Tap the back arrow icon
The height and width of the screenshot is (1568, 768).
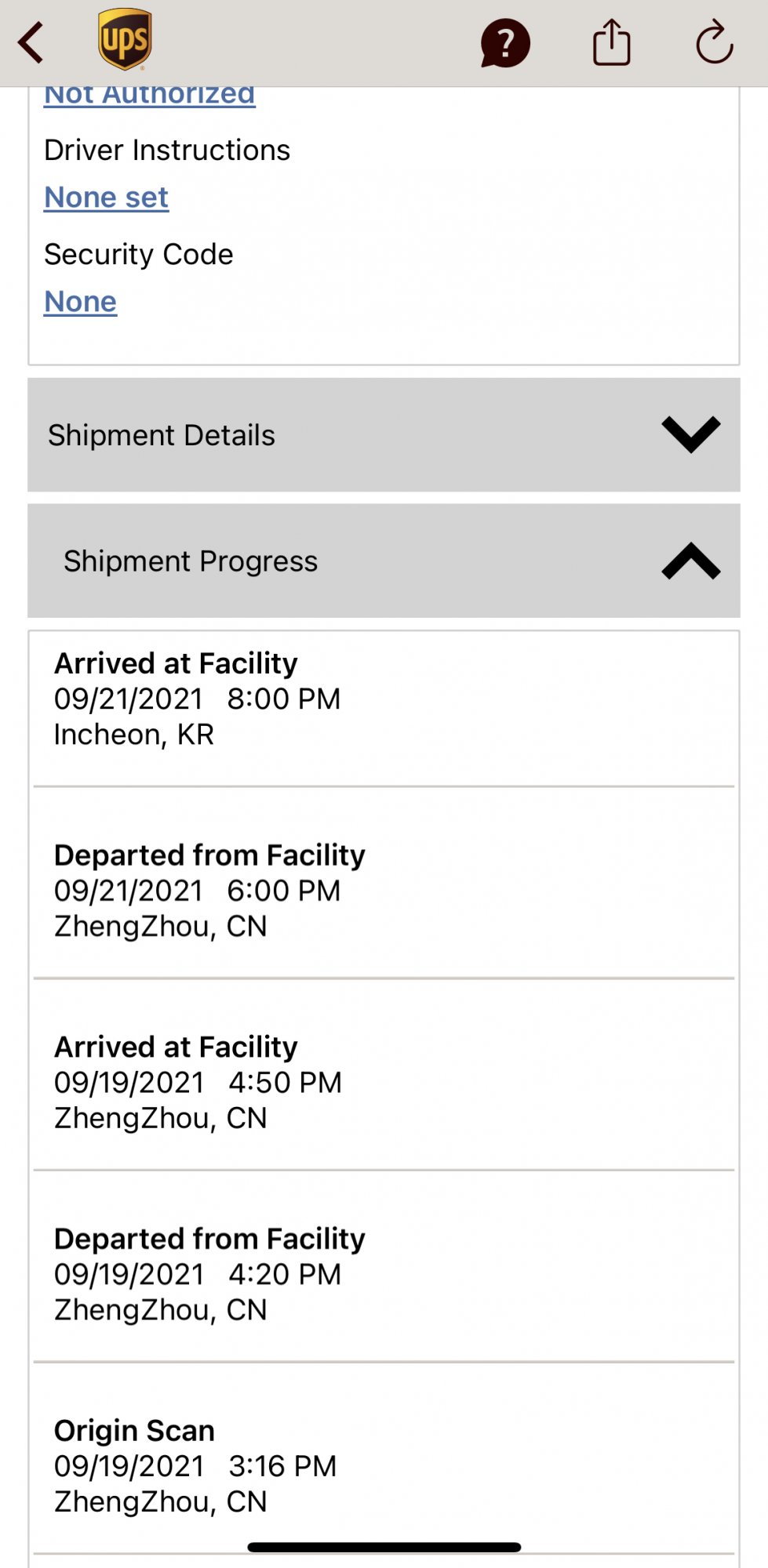[x=31, y=42]
